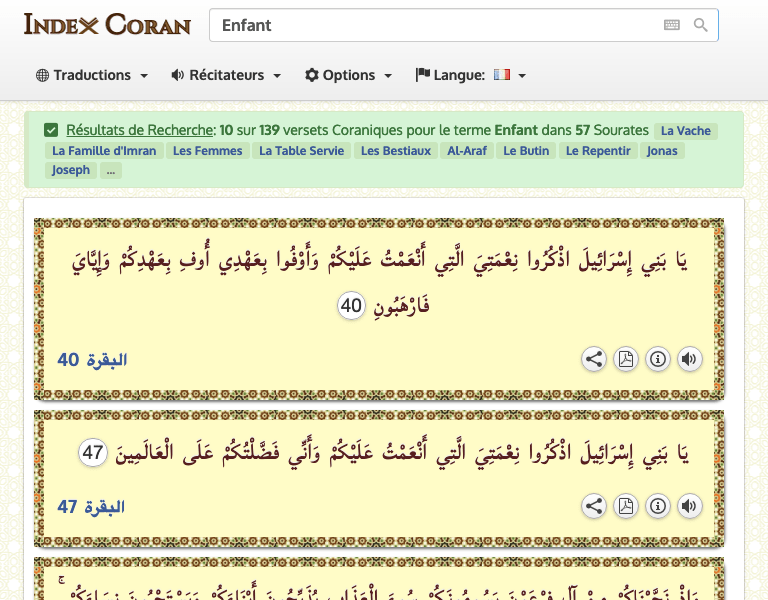Screen dimensions: 768x600
Task: Open the Traductions dropdown menu
Action: [92, 75]
